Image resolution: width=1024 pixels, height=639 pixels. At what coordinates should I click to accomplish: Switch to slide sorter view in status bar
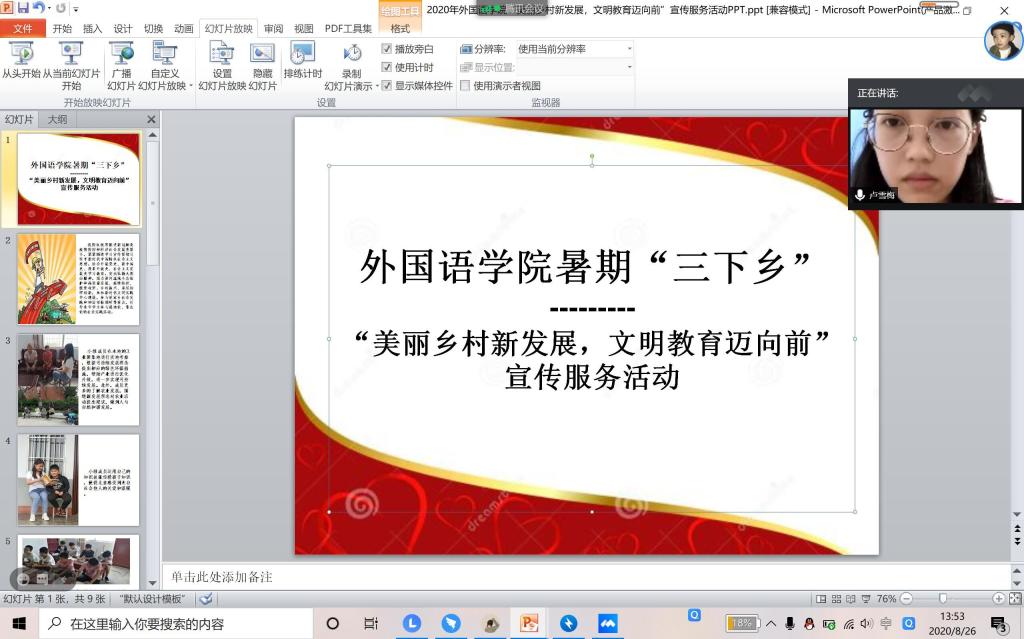point(836,599)
